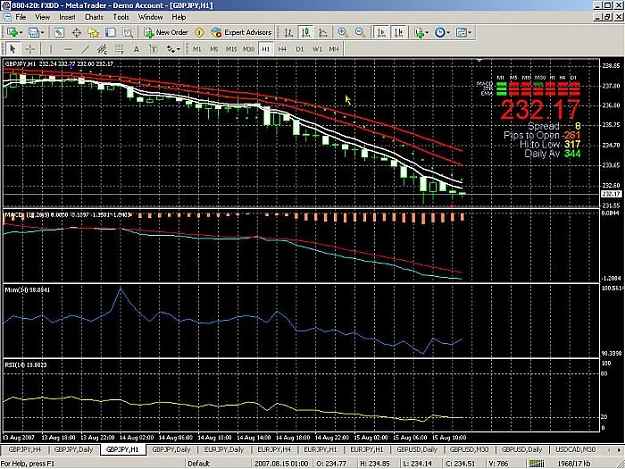Viewport: 625px width, 469px height.
Task: Switch to the EURJPY,H4 chart tab
Action: click(x=274, y=449)
